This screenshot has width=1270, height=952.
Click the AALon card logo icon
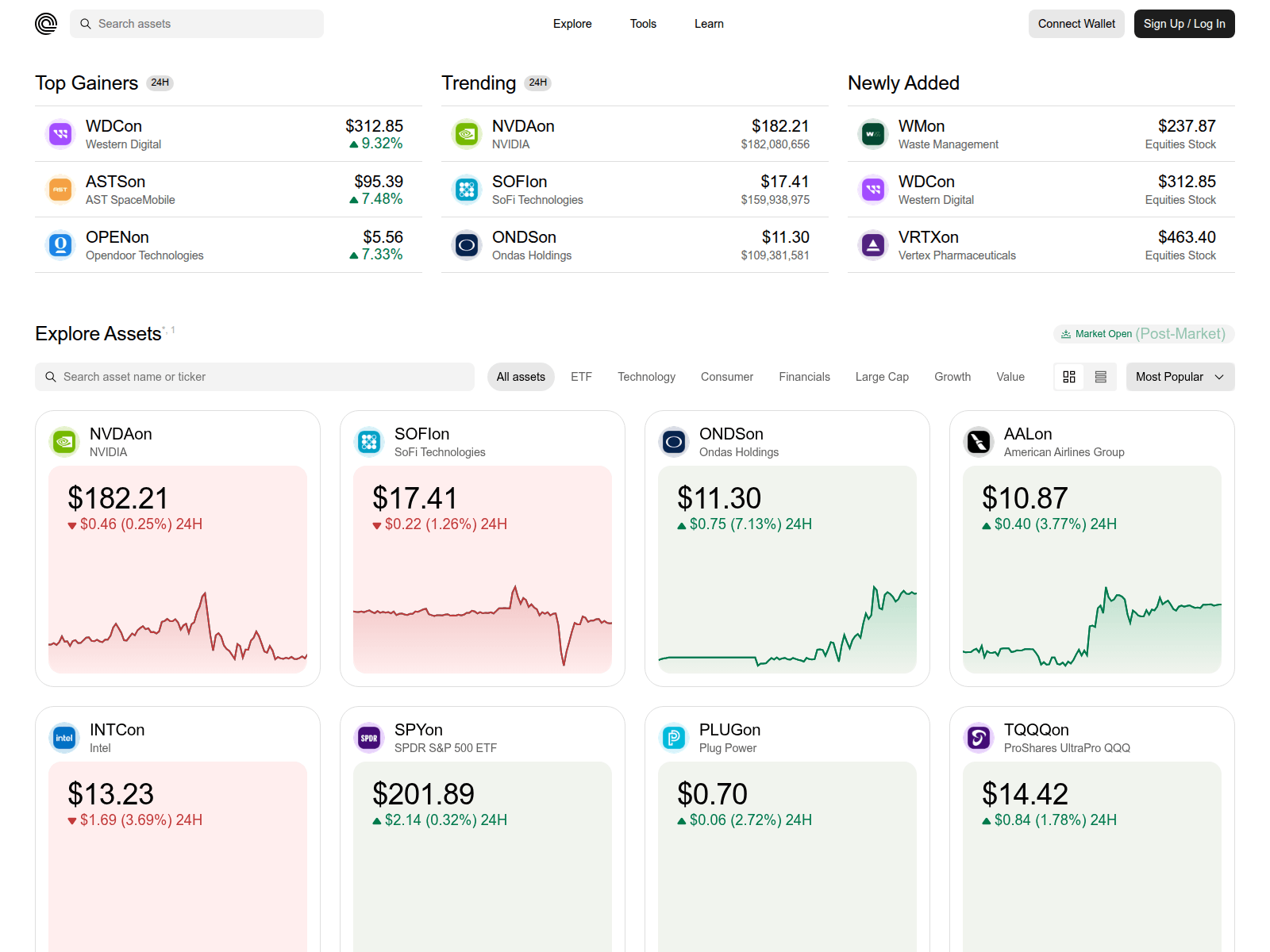pos(979,442)
